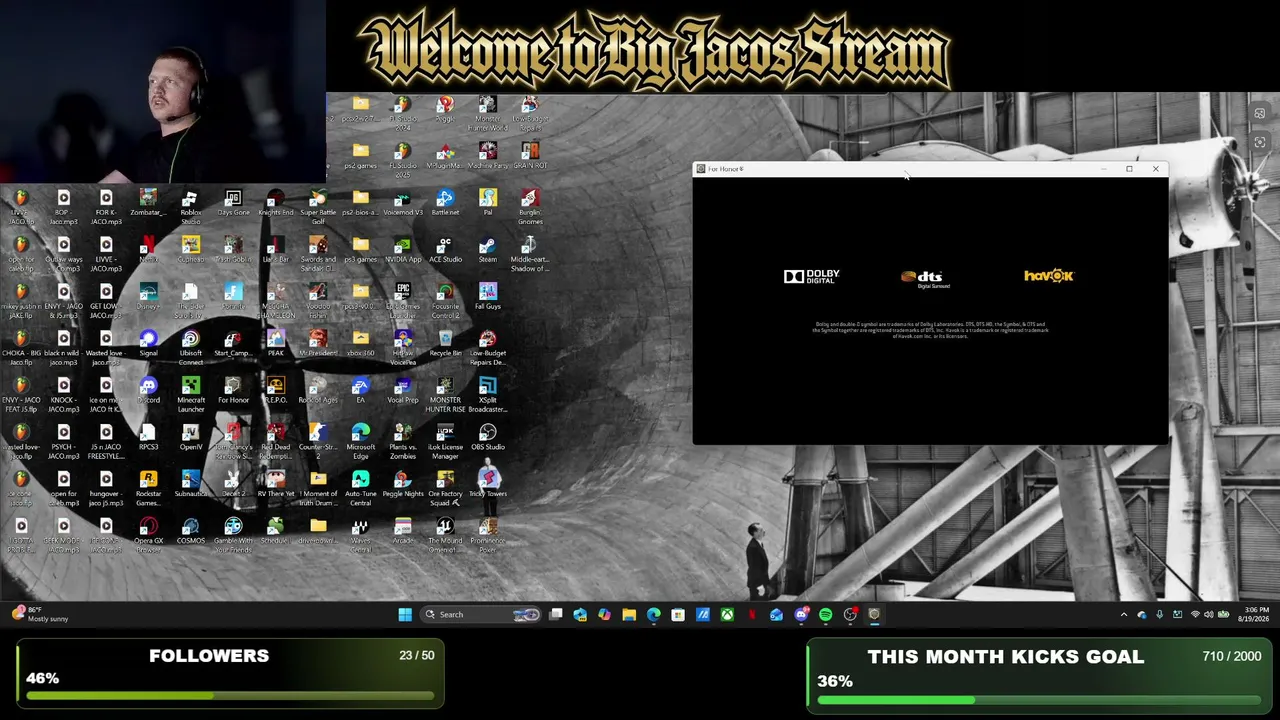Image resolution: width=1280 pixels, height=720 pixels.
Task: Open the NVIDIA App shortcut
Action: pos(403,249)
